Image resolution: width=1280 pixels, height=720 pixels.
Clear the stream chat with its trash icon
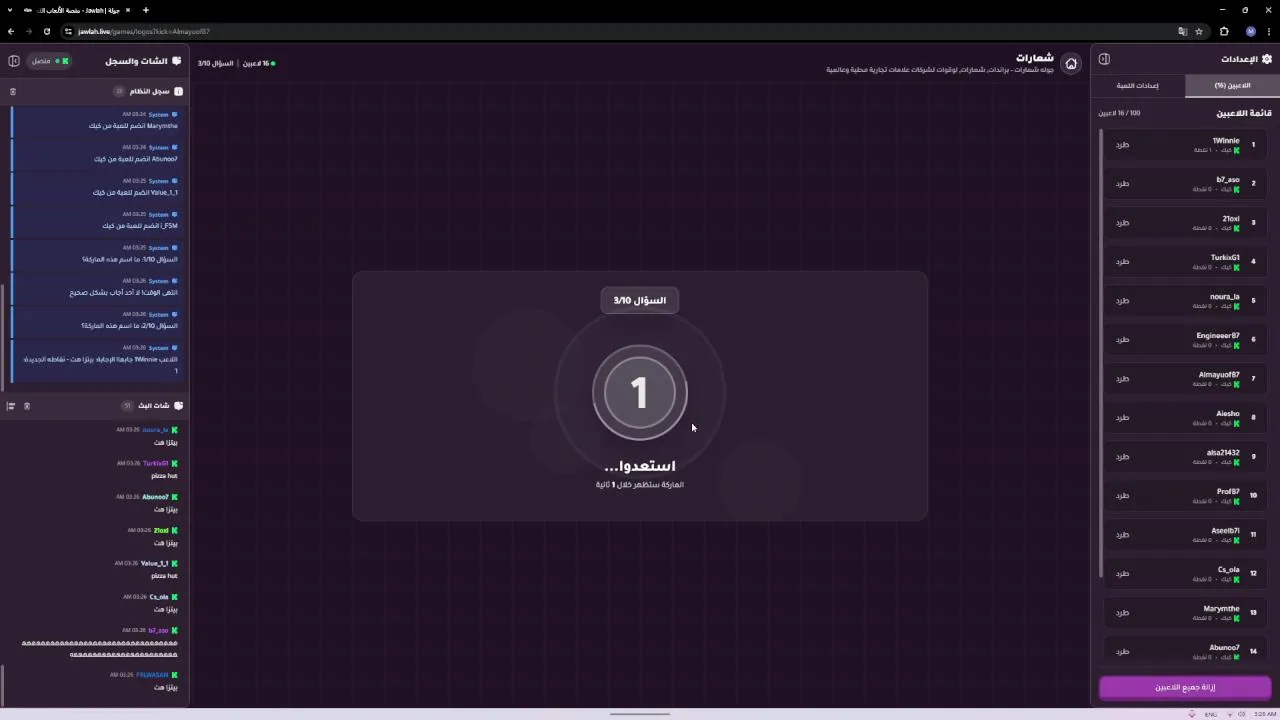pyautogui.click(x=27, y=406)
